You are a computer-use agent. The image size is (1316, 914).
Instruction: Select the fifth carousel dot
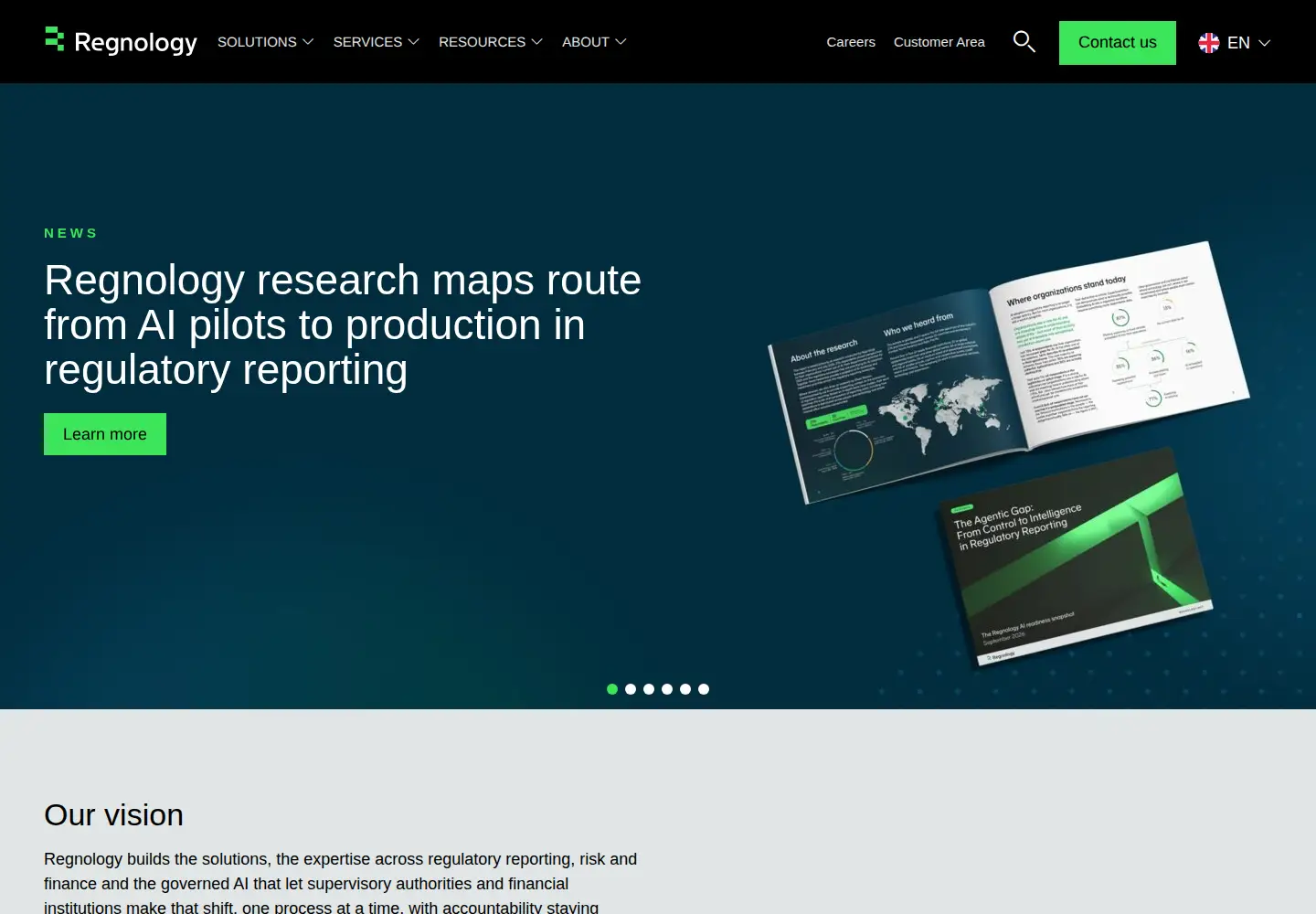point(685,689)
